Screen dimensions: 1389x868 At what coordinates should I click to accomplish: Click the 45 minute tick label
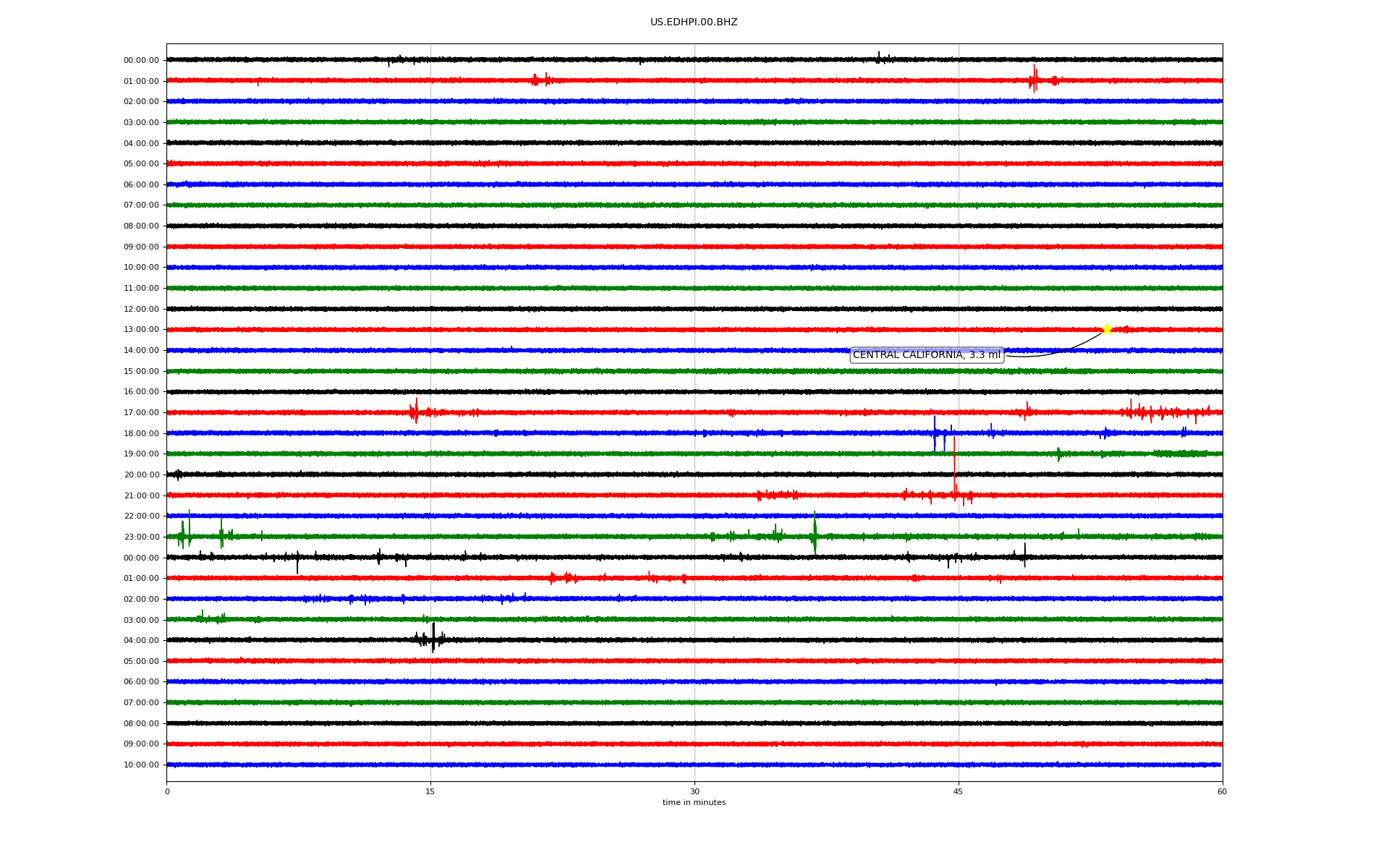pos(958,792)
